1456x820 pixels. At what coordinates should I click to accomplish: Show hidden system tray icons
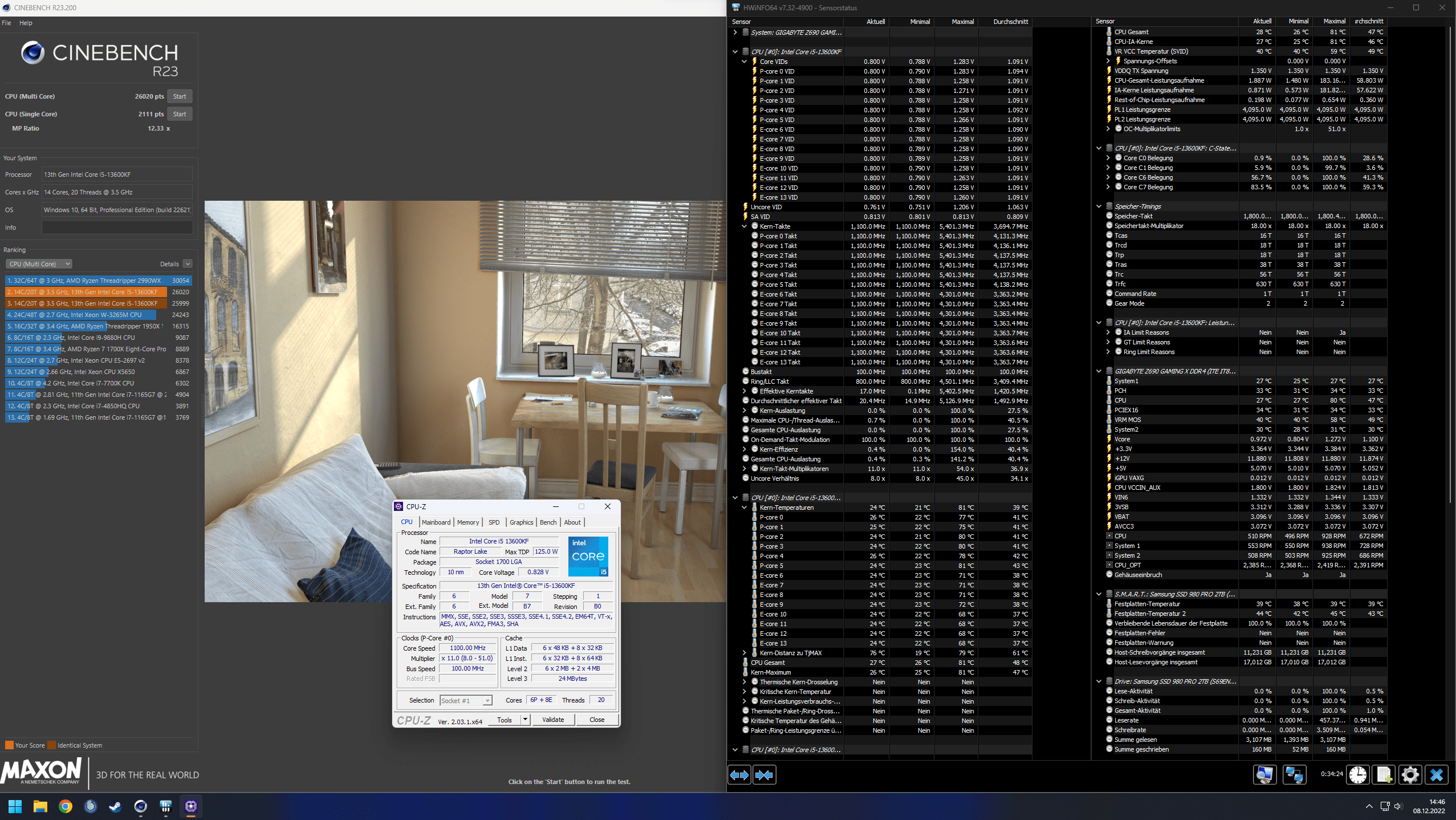pyautogui.click(x=1369, y=806)
